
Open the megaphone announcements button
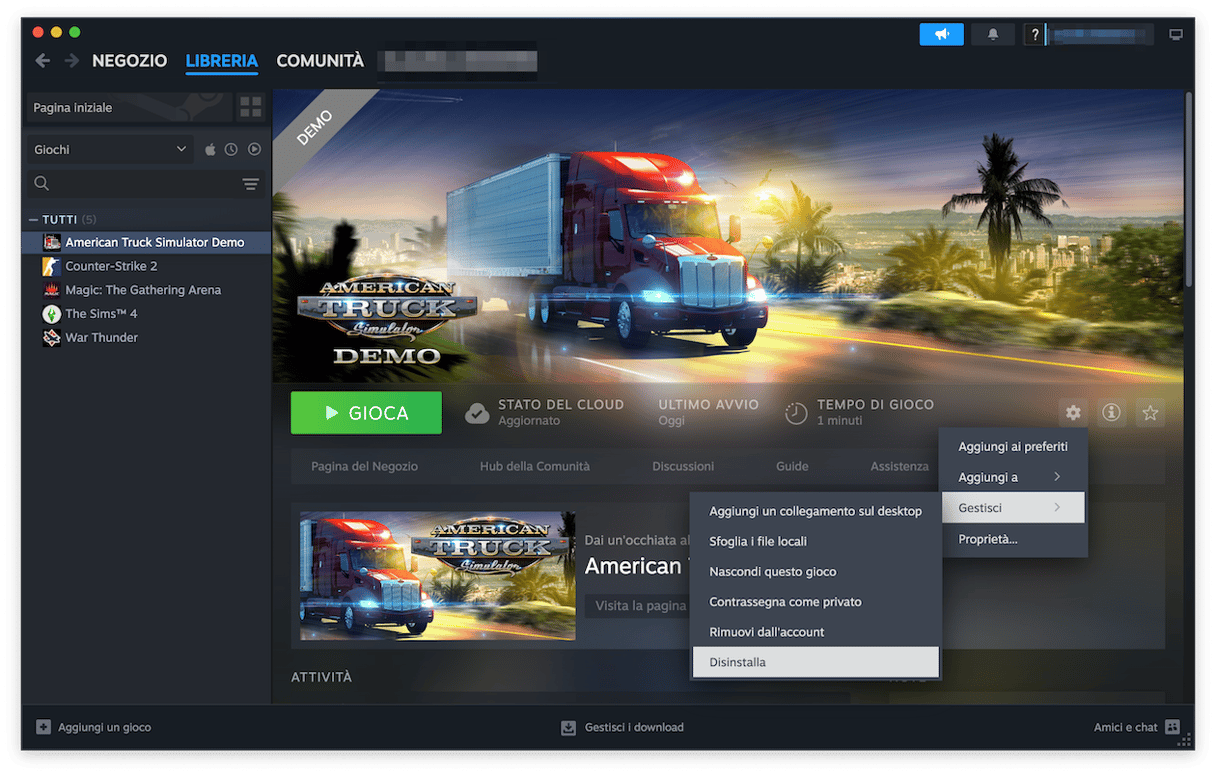(x=941, y=34)
